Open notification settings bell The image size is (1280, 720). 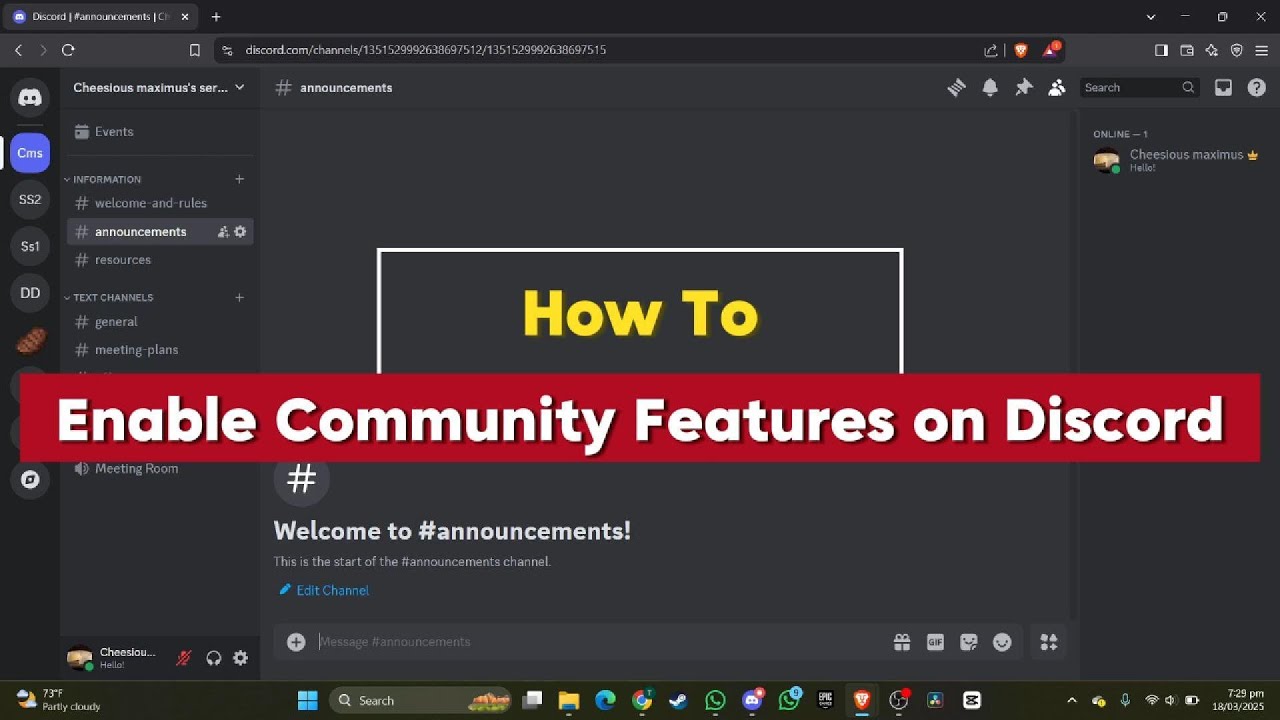click(x=990, y=88)
